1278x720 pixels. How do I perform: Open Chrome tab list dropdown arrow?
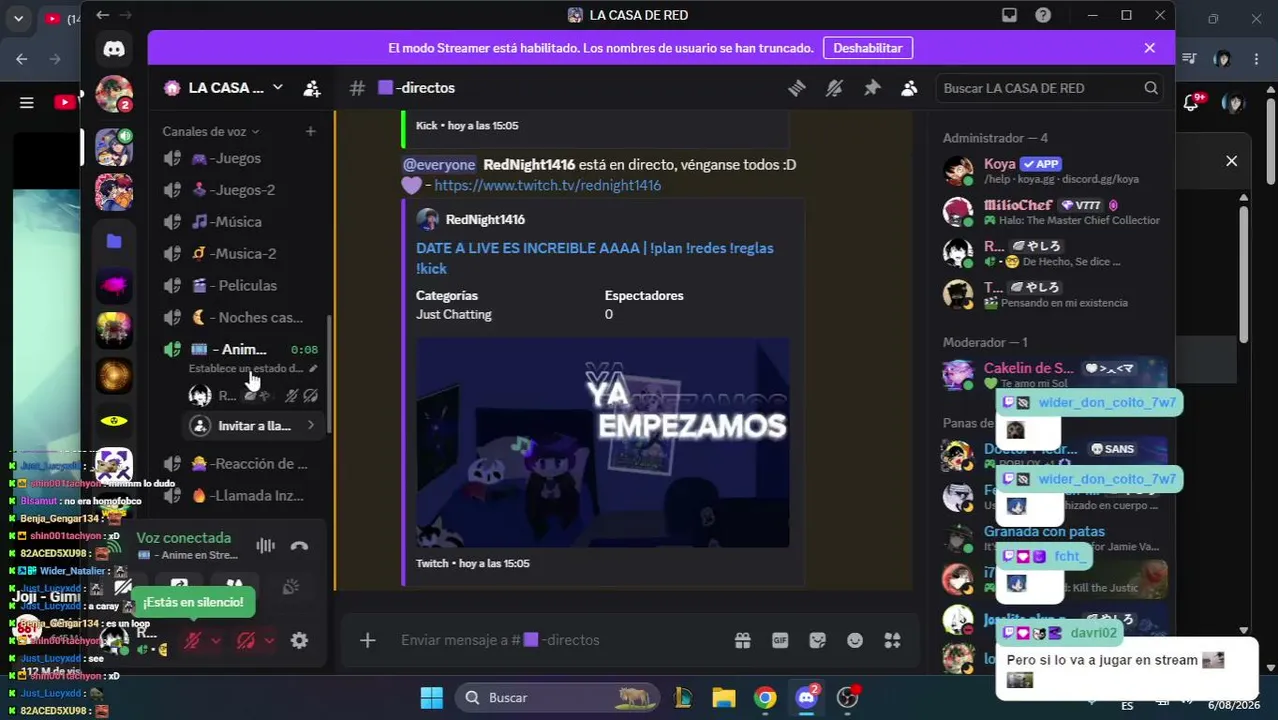pyautogui.click(x=18, y=18)
